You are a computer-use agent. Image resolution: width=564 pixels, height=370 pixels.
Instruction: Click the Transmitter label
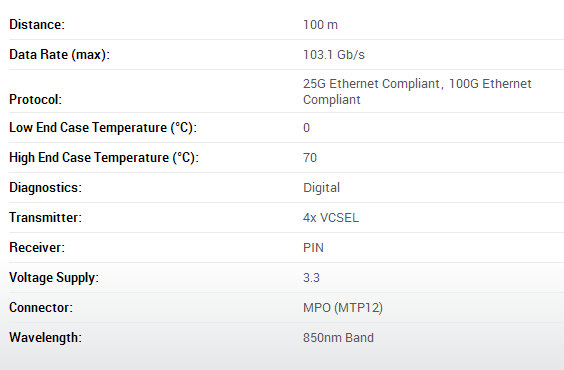pos(45,218)
